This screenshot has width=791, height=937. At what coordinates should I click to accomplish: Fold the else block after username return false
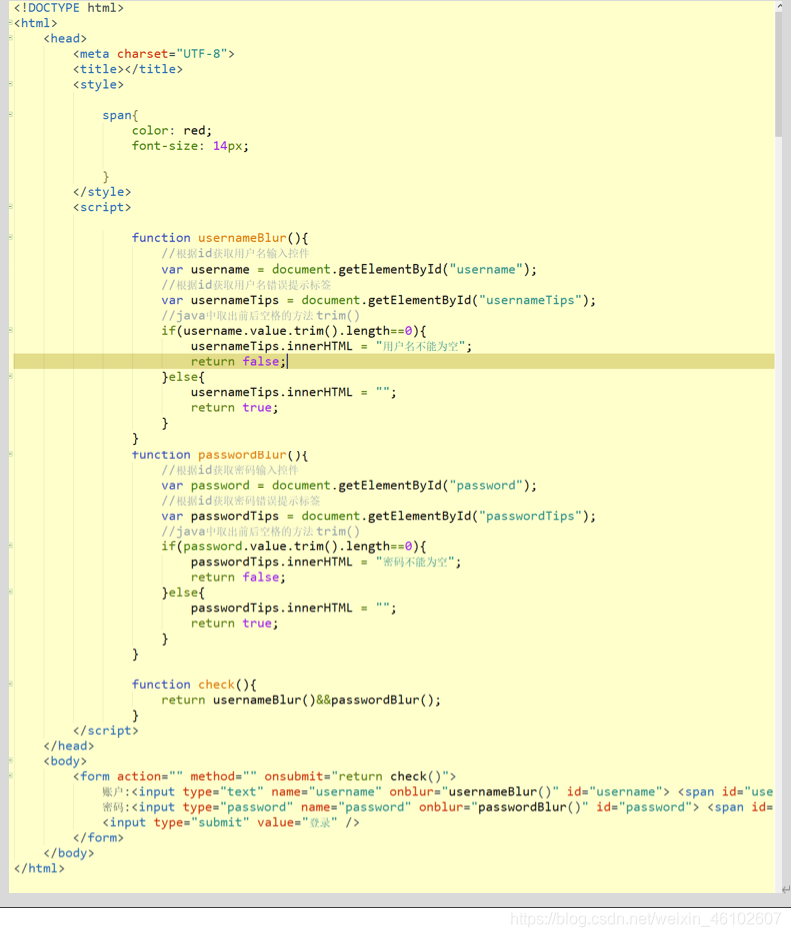[x=11, y=376]
